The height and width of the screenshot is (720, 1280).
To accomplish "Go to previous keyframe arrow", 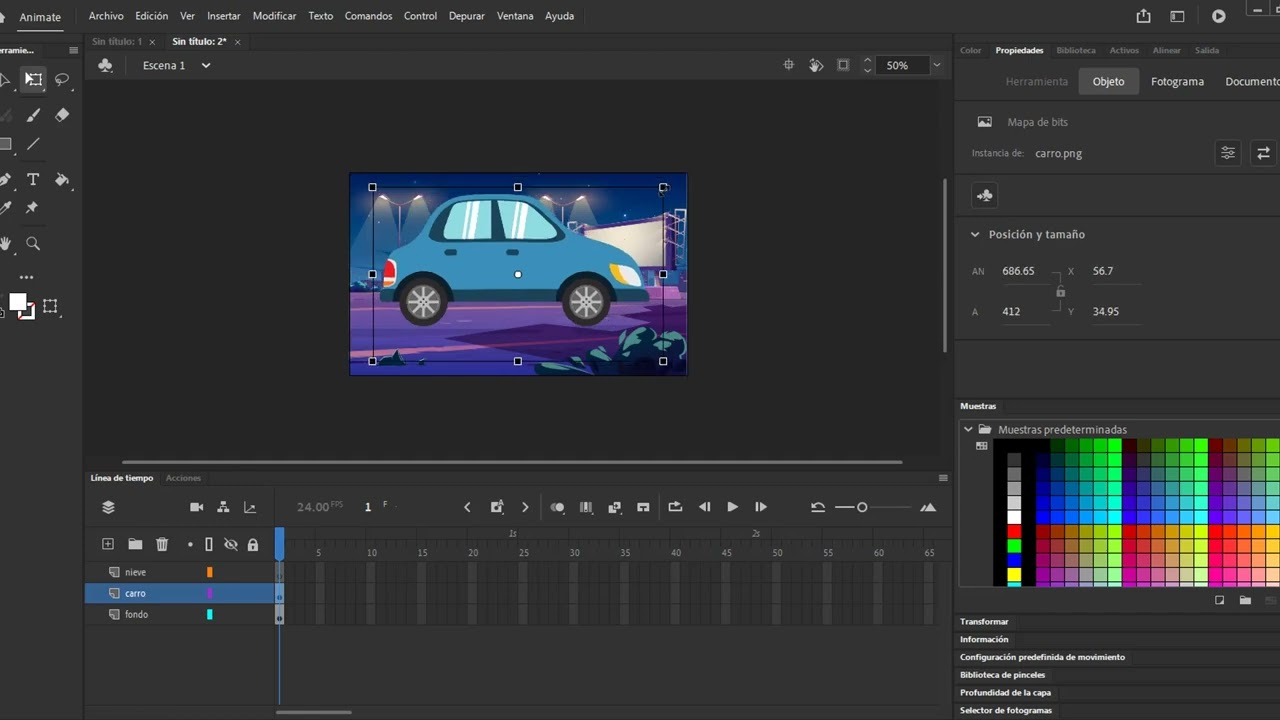I will coord(467,507).
